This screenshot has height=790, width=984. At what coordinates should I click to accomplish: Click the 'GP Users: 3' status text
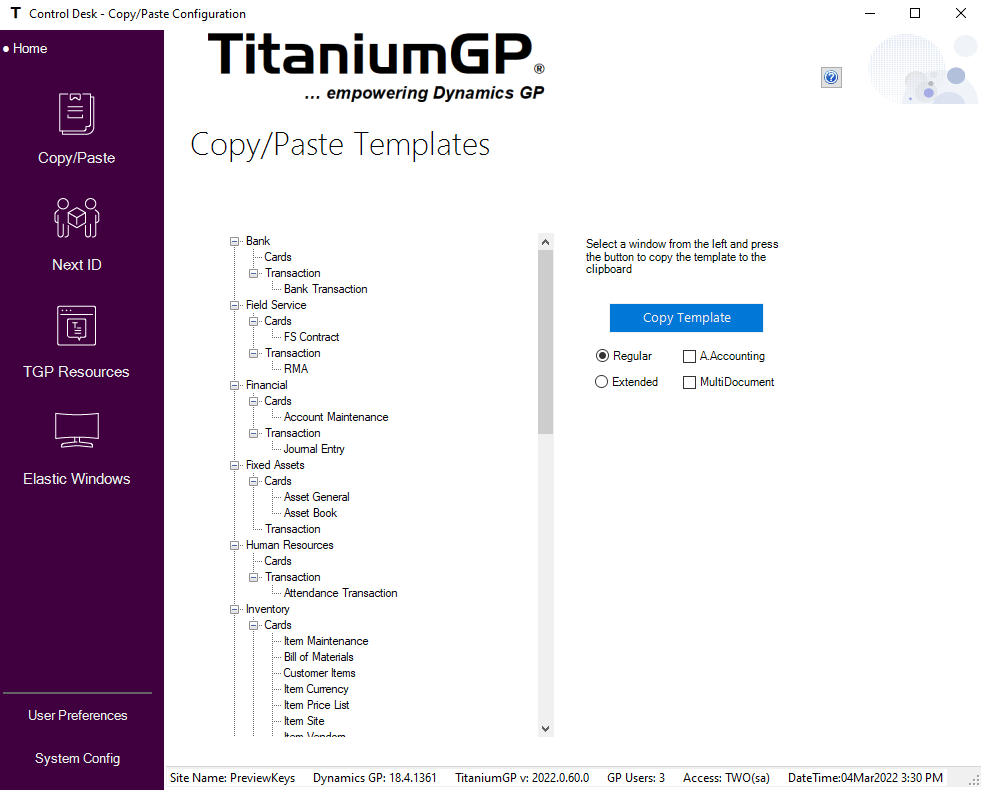coord(636,778)
